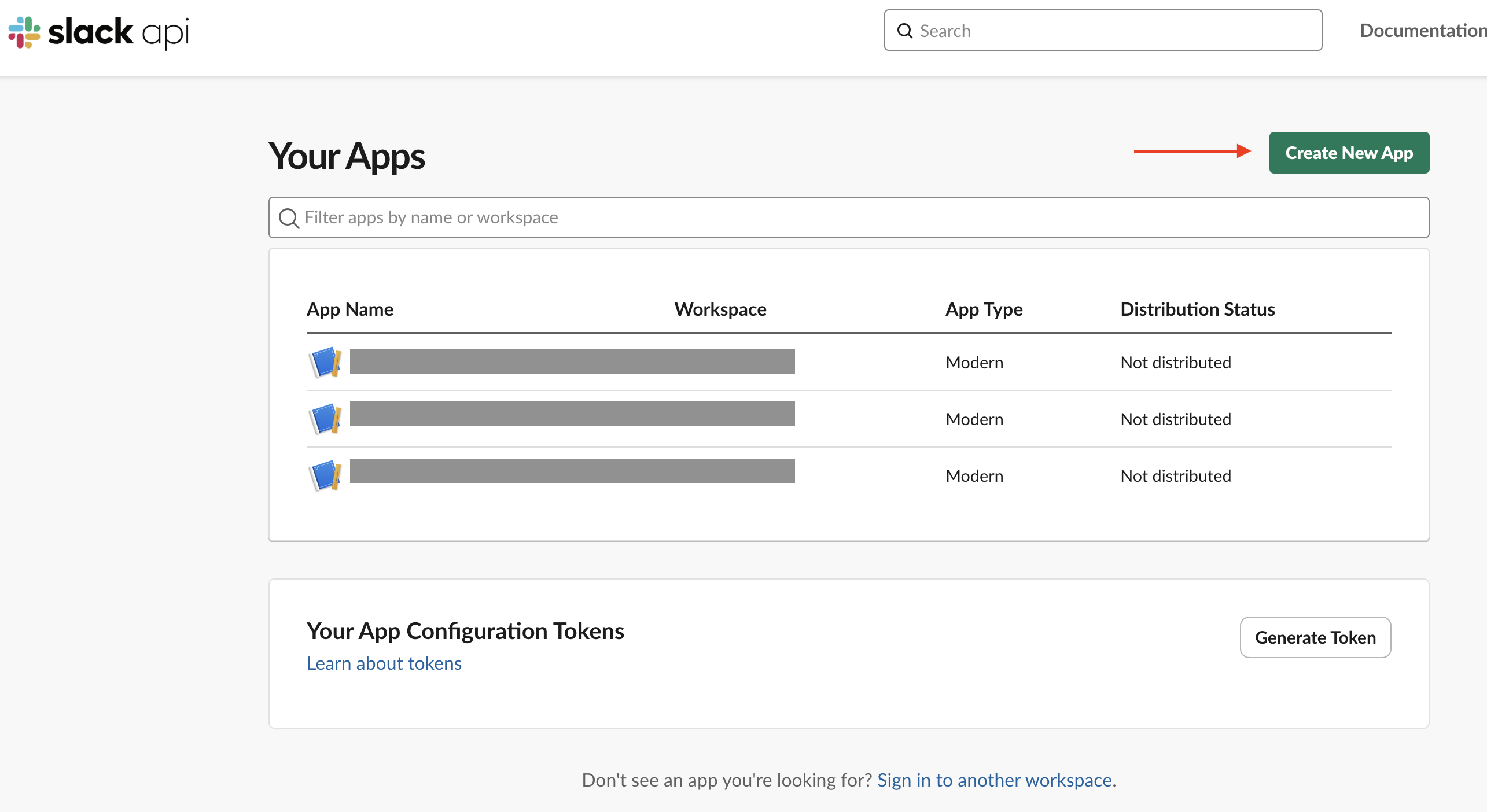1487x812 pixels.
Task: Open the second redacted app name row
Action: pyautogui.click(x=572, y=414)
